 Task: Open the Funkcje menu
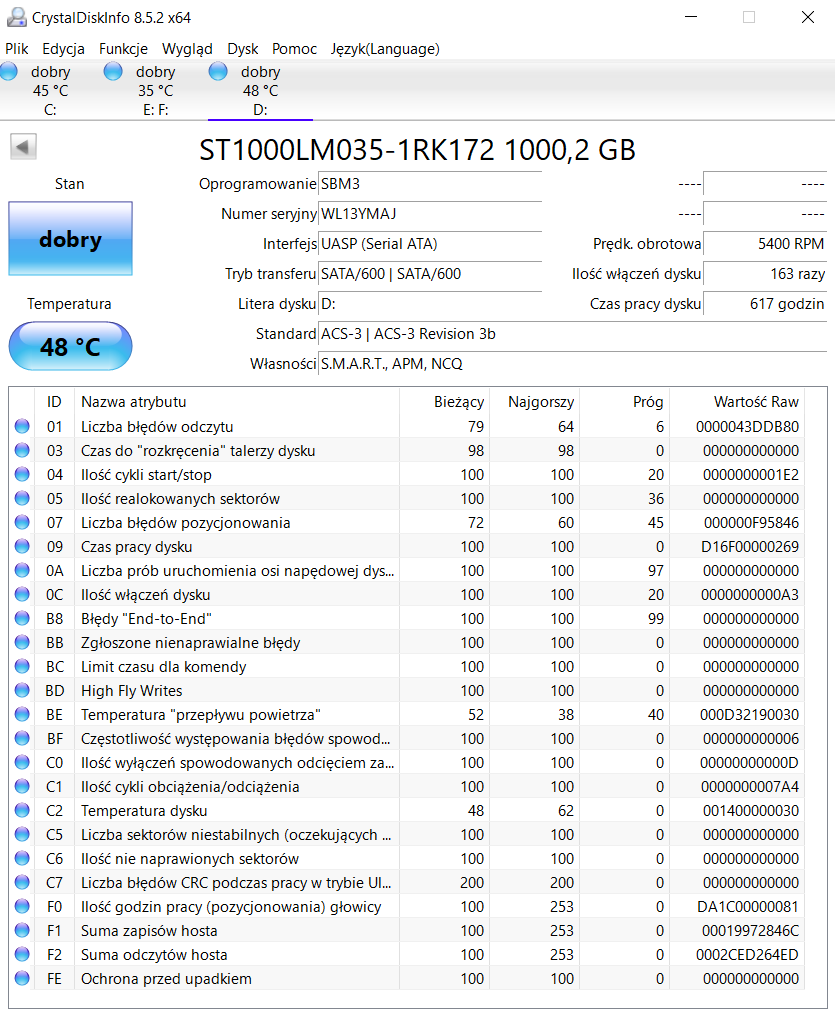(x=123, y=48)
